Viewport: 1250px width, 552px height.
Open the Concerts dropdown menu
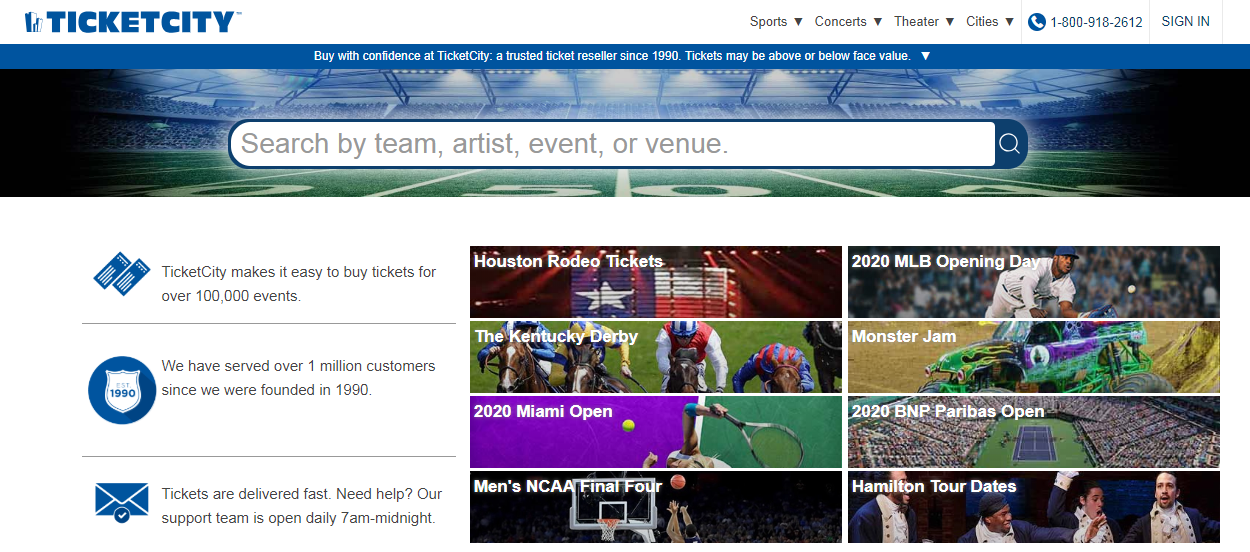[848, 21]
